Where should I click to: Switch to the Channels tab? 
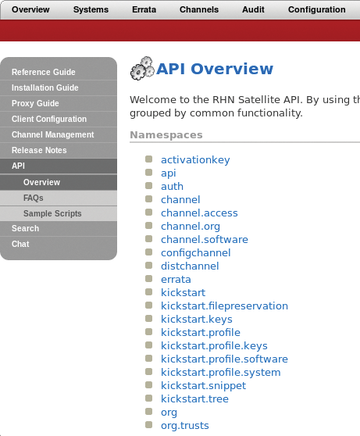tap(199, 10)
